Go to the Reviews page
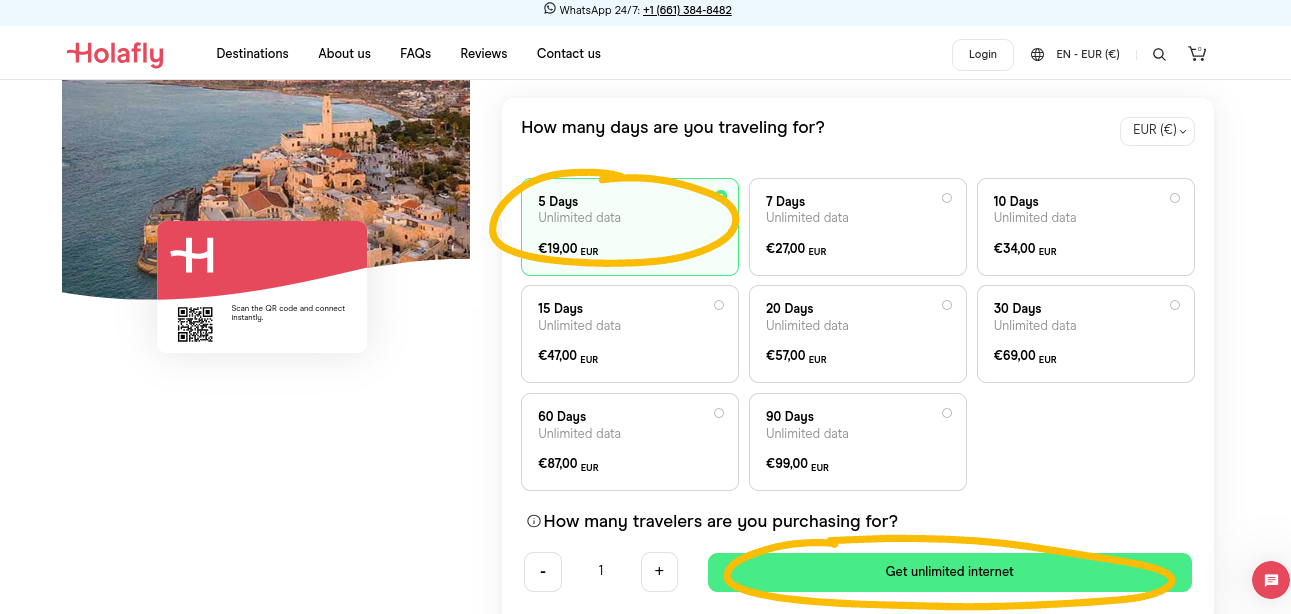Screen dimensions: 1291x614 (484, 54)
